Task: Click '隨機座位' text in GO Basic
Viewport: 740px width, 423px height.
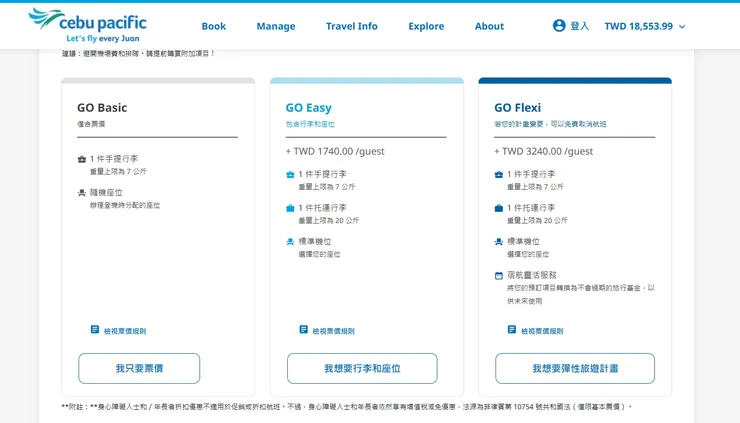Action: pyautogui.click(x=106, y=192)
